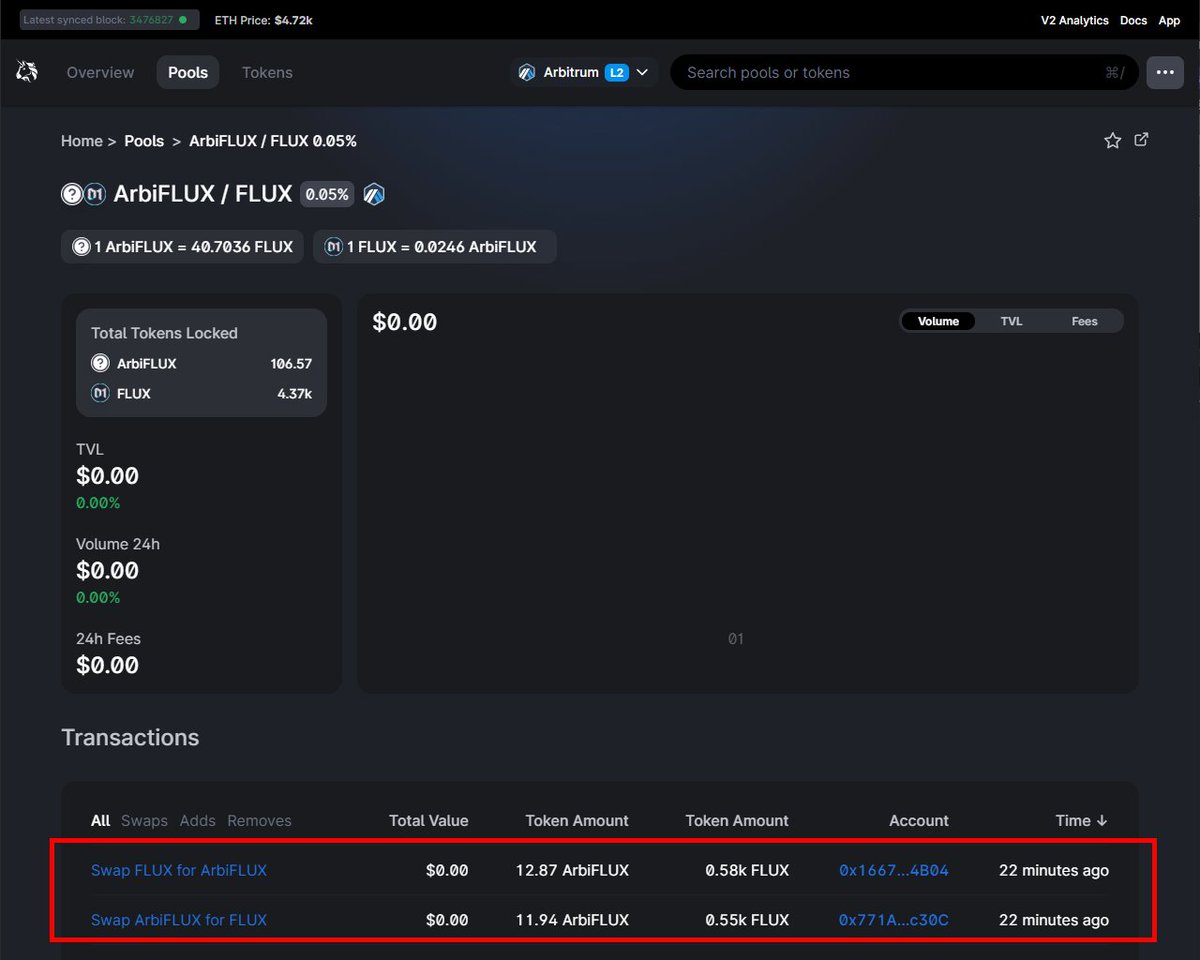Click the Latest synced block indicator
The height and width of the screenshot is (960, 1200).
click(109, 20)
